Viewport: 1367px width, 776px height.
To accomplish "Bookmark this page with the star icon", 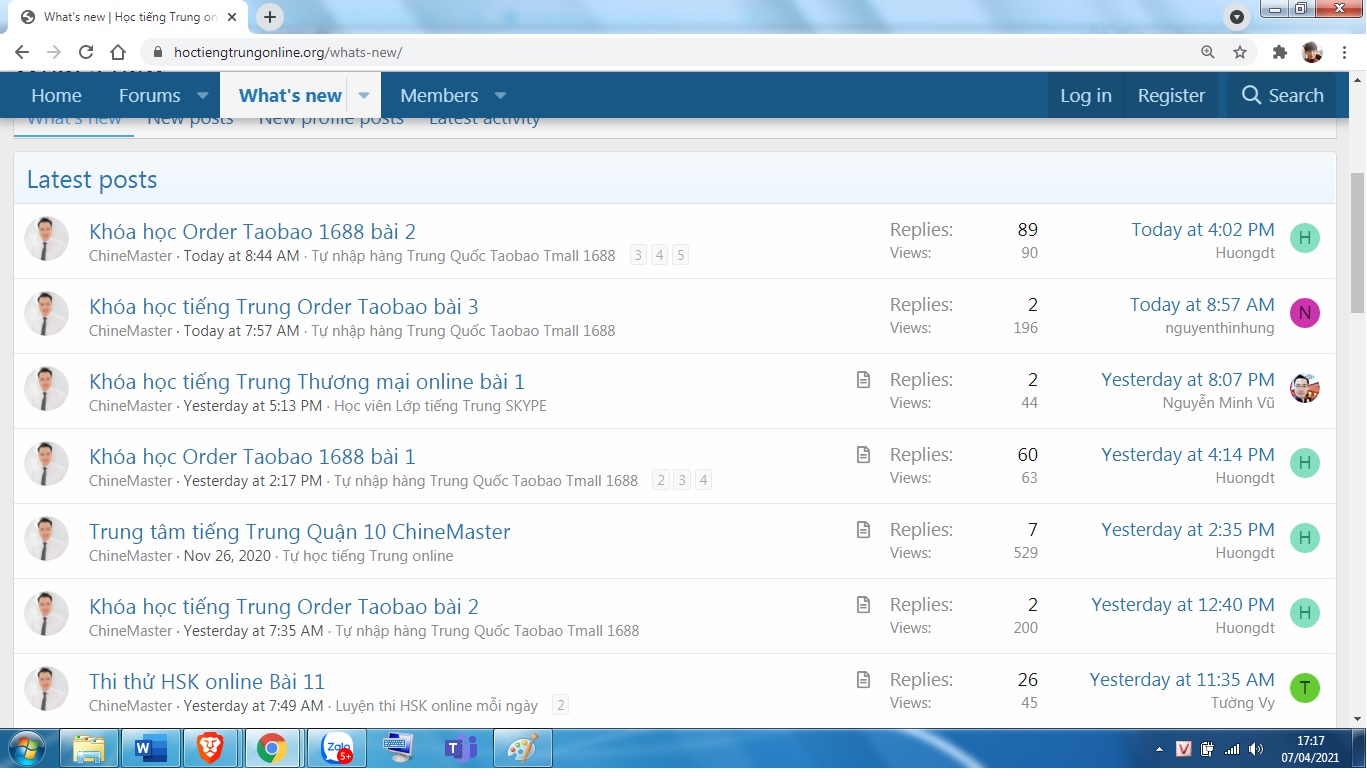I will (1240, 52).
